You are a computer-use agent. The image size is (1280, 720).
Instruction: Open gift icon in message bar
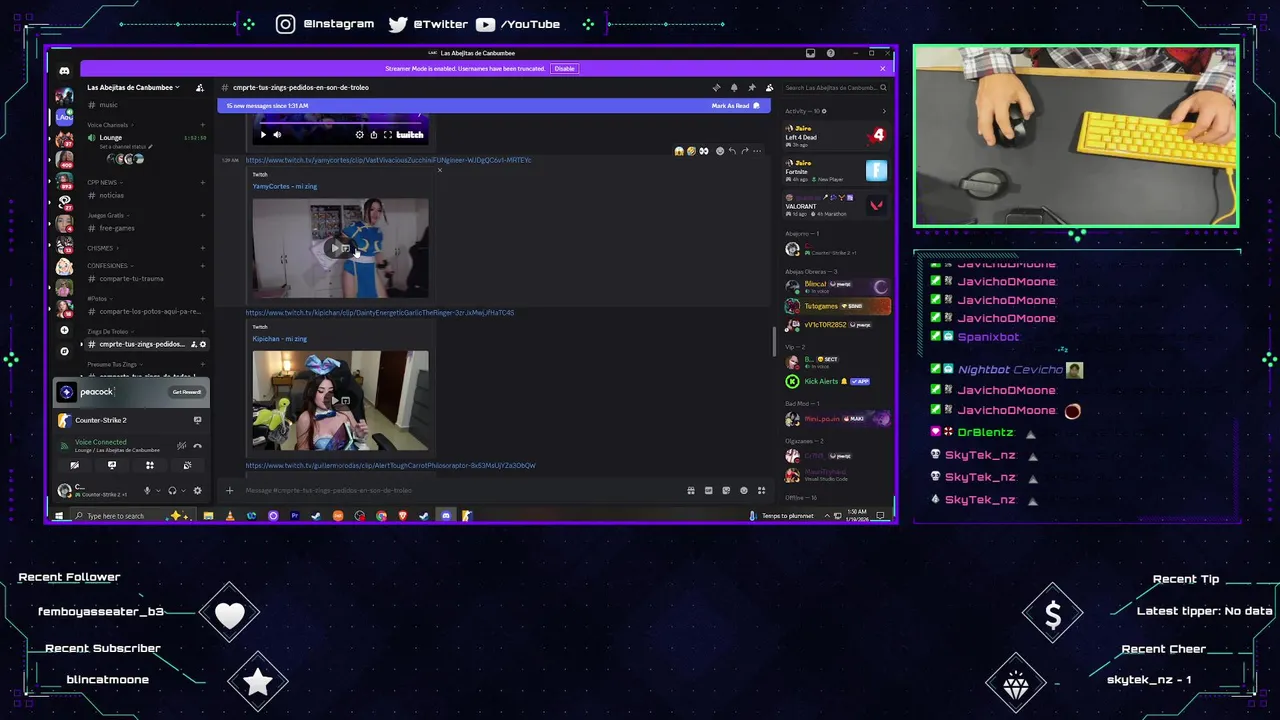(x=691, y=490)
